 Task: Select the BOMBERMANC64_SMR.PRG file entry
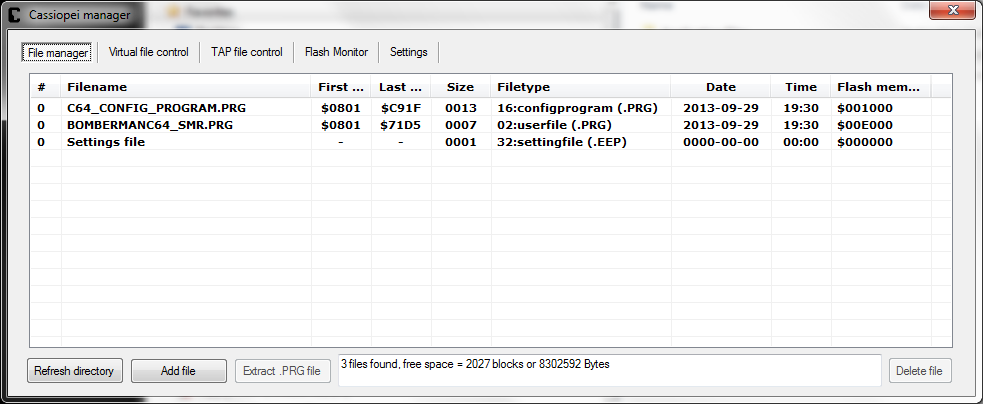coord(135,125)
